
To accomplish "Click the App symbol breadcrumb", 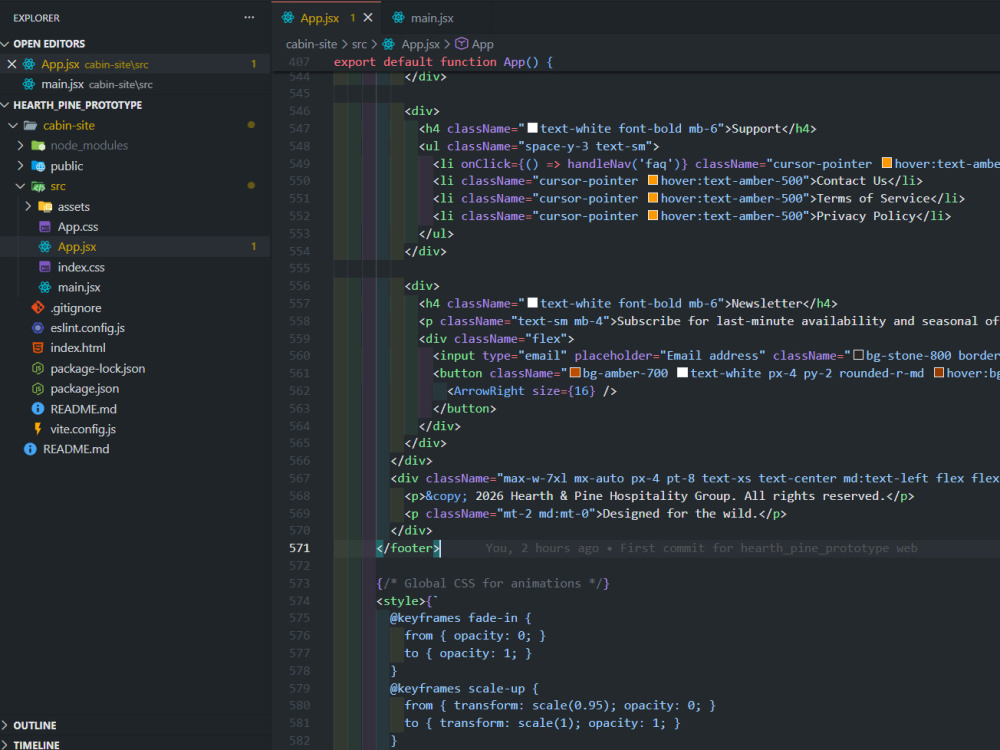I will [482, 44].
